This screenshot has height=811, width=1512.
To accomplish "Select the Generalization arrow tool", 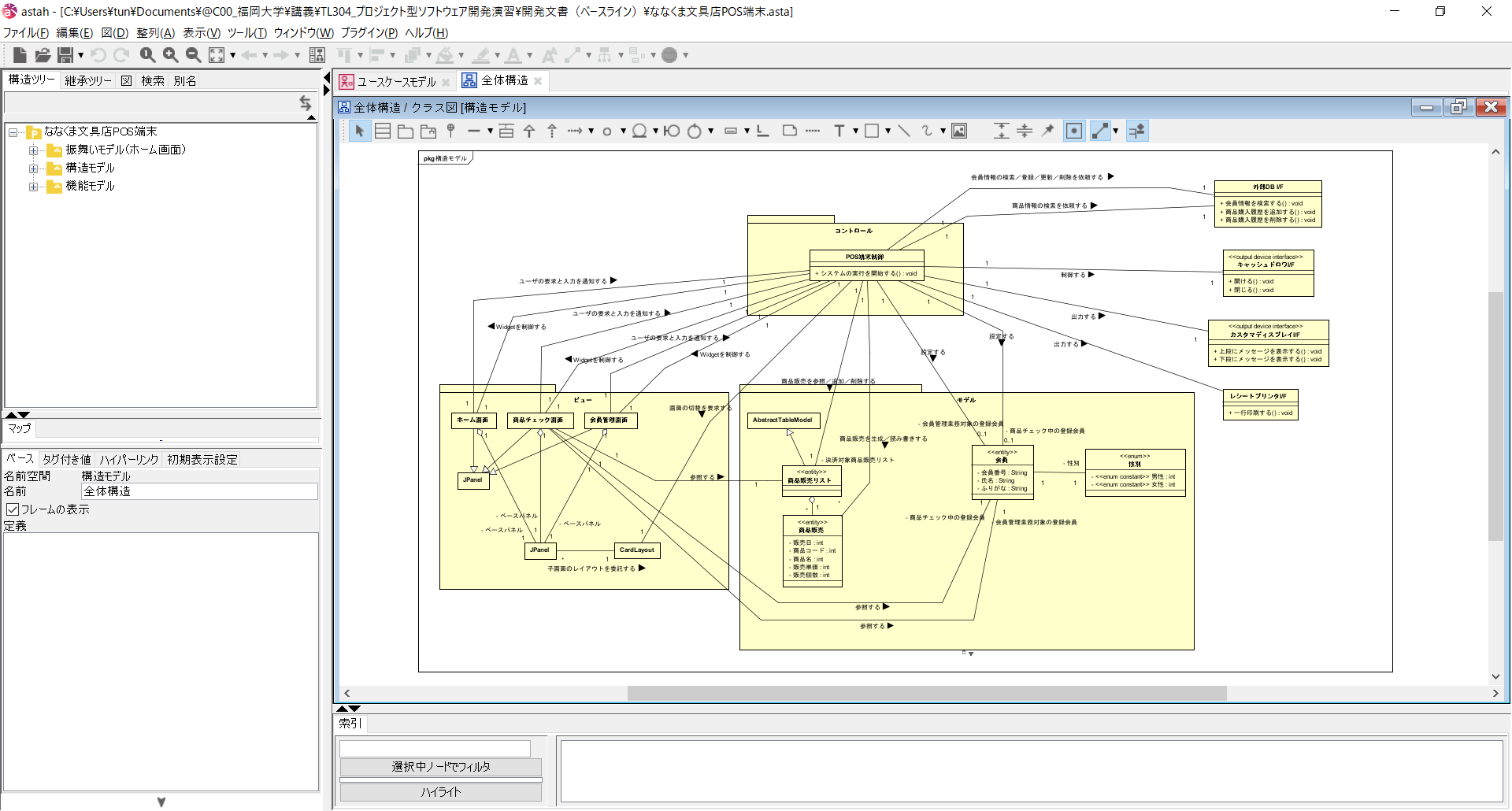I will point(529,131).
